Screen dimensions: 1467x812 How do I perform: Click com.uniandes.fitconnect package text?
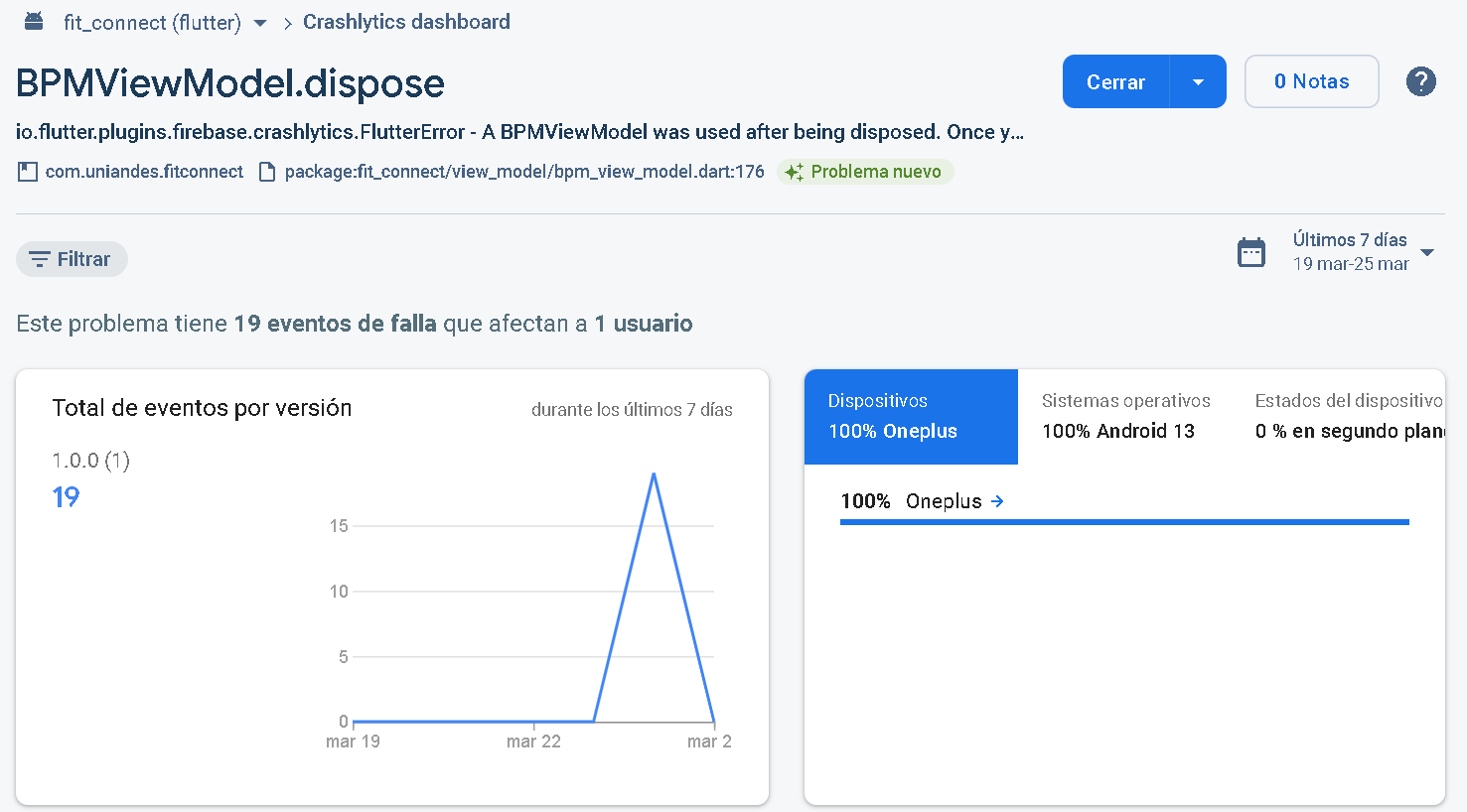coord(144,172)
